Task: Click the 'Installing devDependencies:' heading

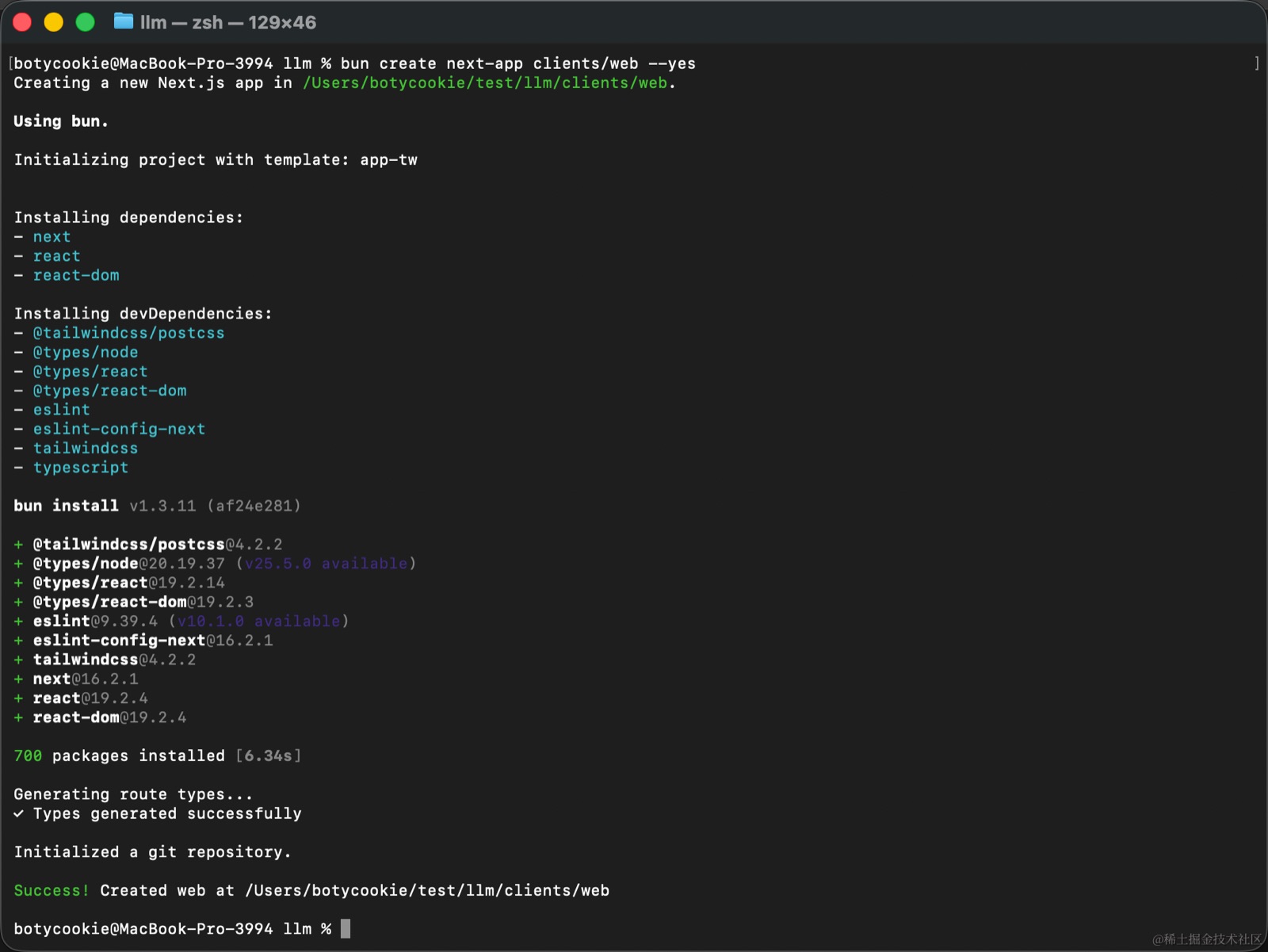Action: tap(143, 313)
